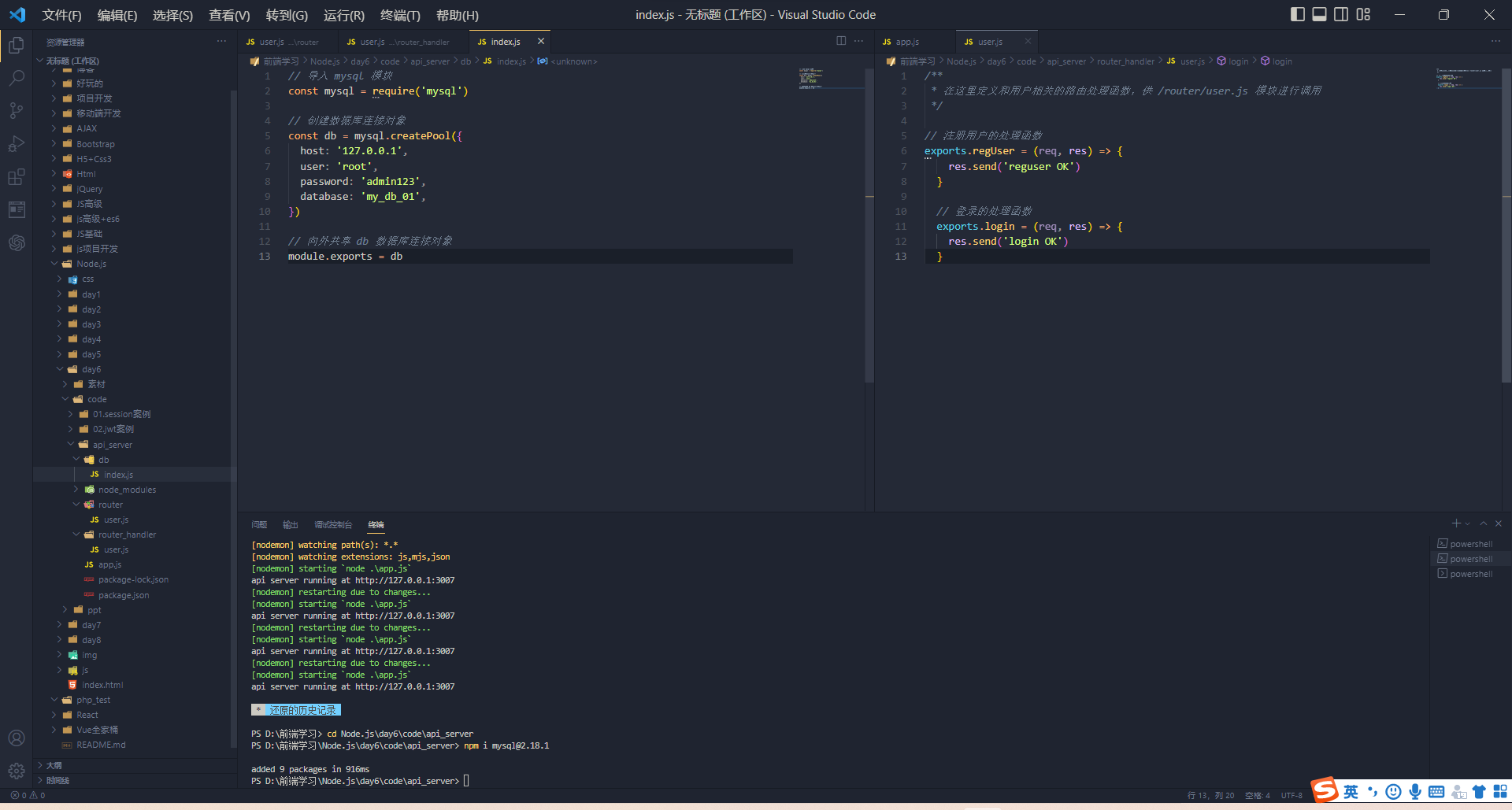Click router_handler breadcrumb in right editor

1125,61
